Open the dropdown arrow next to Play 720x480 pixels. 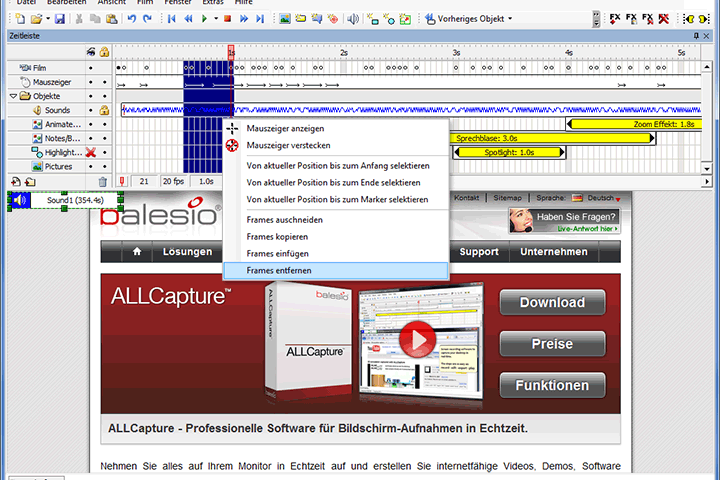[215, 19]
